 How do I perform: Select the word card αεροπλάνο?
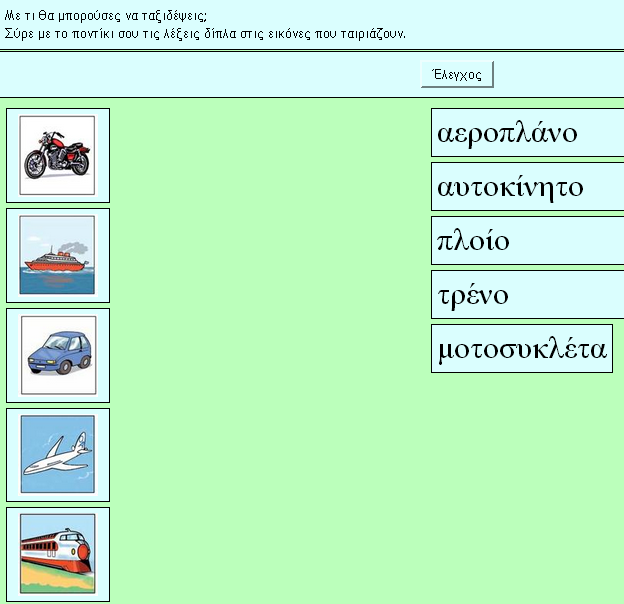527,133
